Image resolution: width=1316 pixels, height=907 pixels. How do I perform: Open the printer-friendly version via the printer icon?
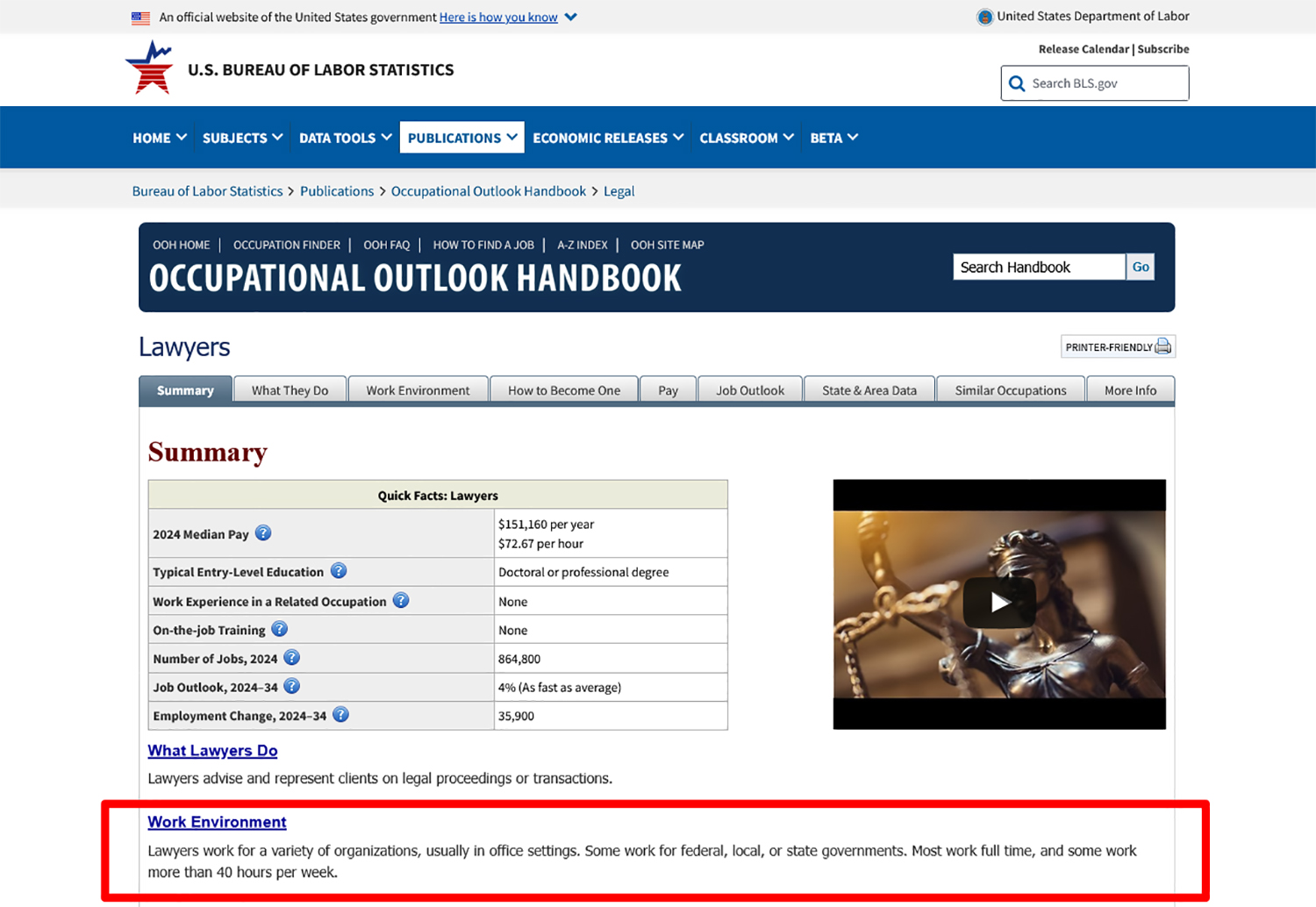pyautogui.click(x=1164, y=346)
